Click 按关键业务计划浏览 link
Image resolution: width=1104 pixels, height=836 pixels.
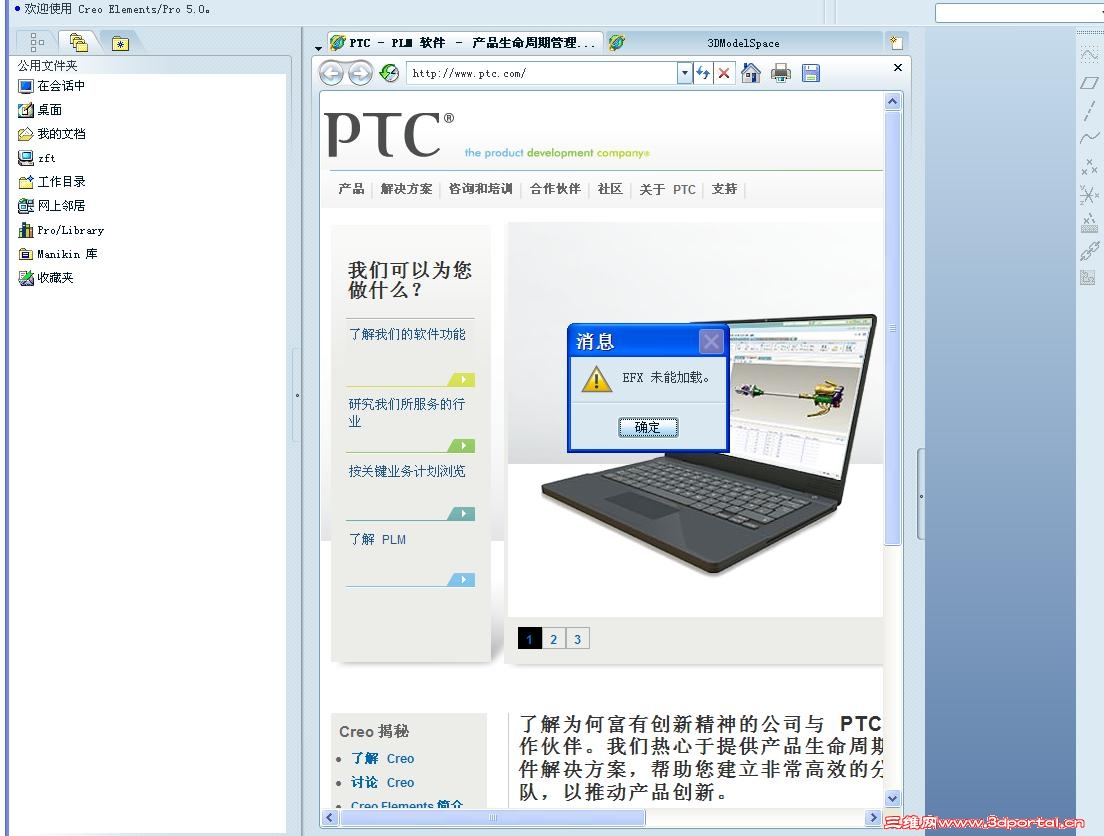(407, 471)
